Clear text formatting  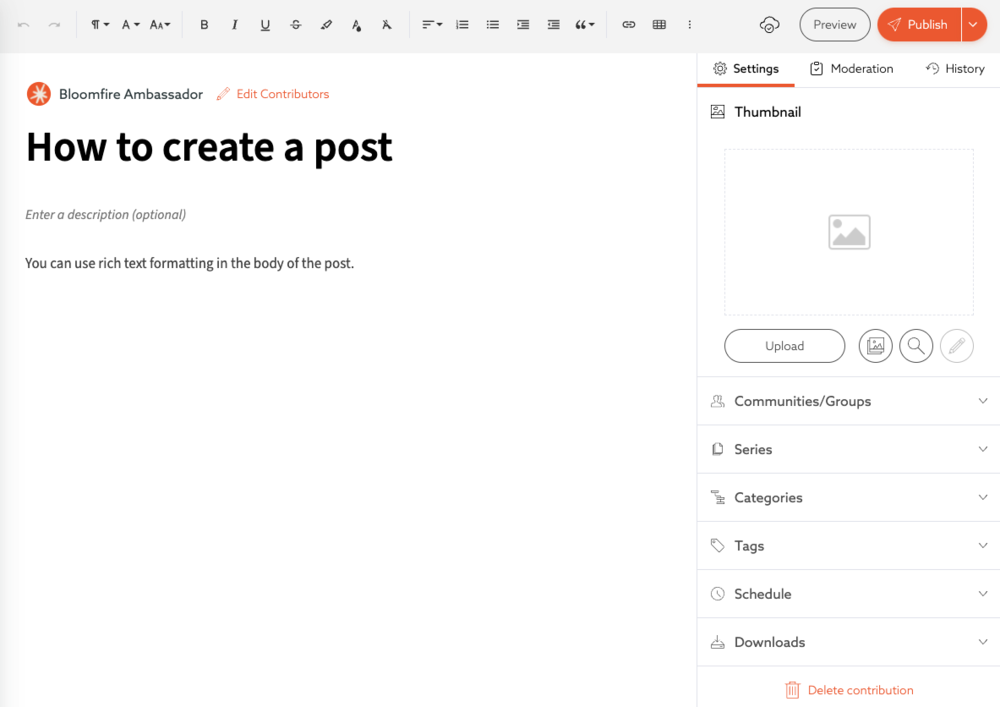(x=386, y=25)
